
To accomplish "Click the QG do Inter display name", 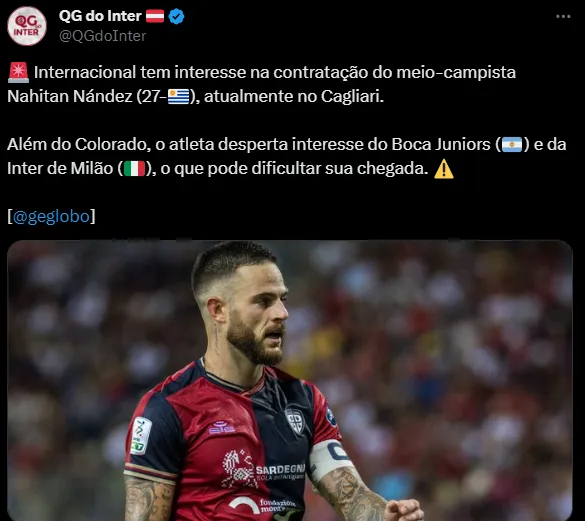I will click(100, 16).
